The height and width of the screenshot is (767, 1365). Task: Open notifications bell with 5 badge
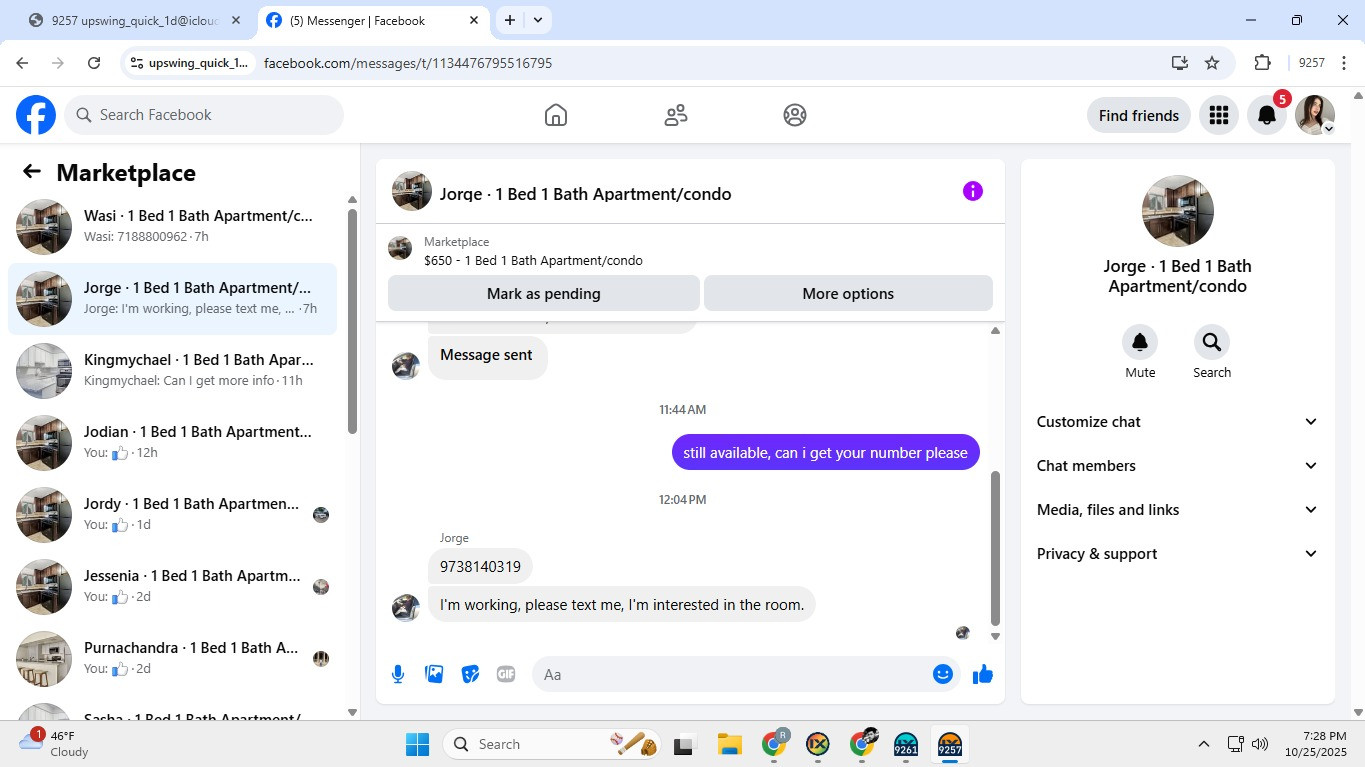[x=1266, y=115]
